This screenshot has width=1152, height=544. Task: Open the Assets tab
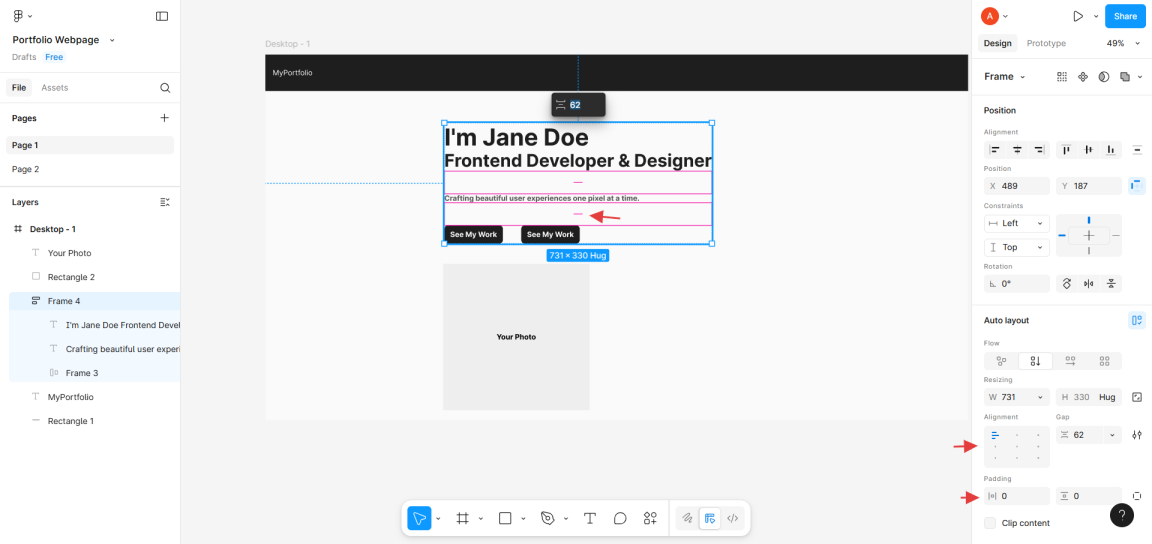(55, 88)
